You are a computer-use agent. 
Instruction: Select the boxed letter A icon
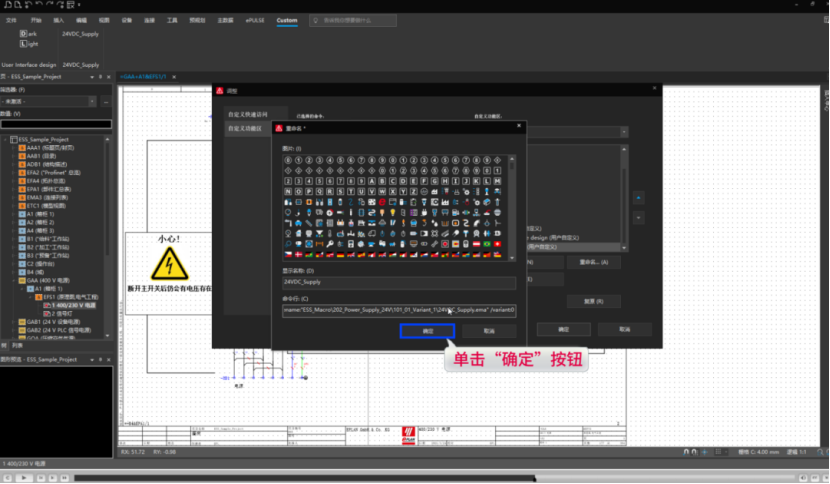pos(372,181)
